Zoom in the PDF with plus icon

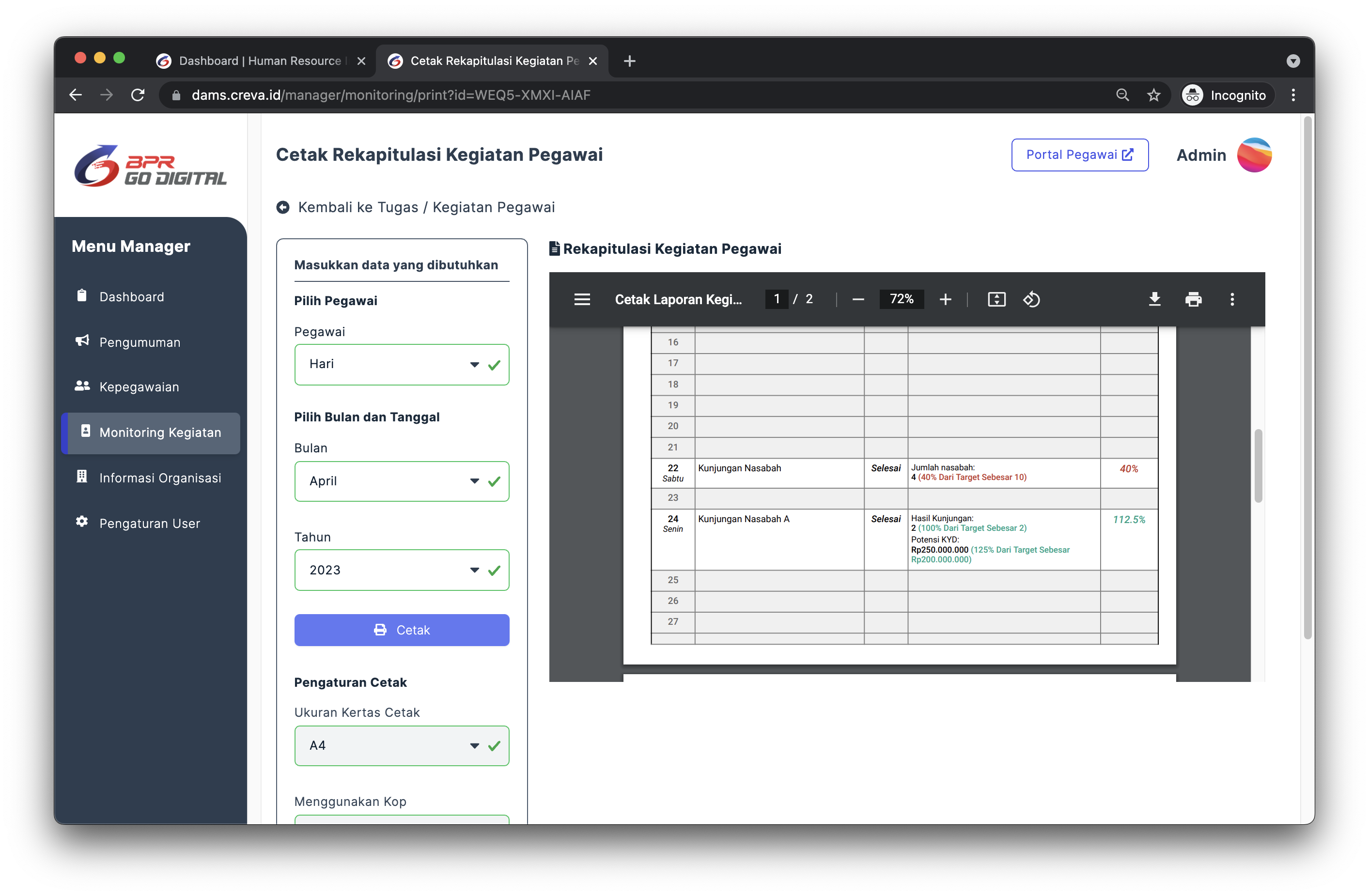tap(945, 299)
